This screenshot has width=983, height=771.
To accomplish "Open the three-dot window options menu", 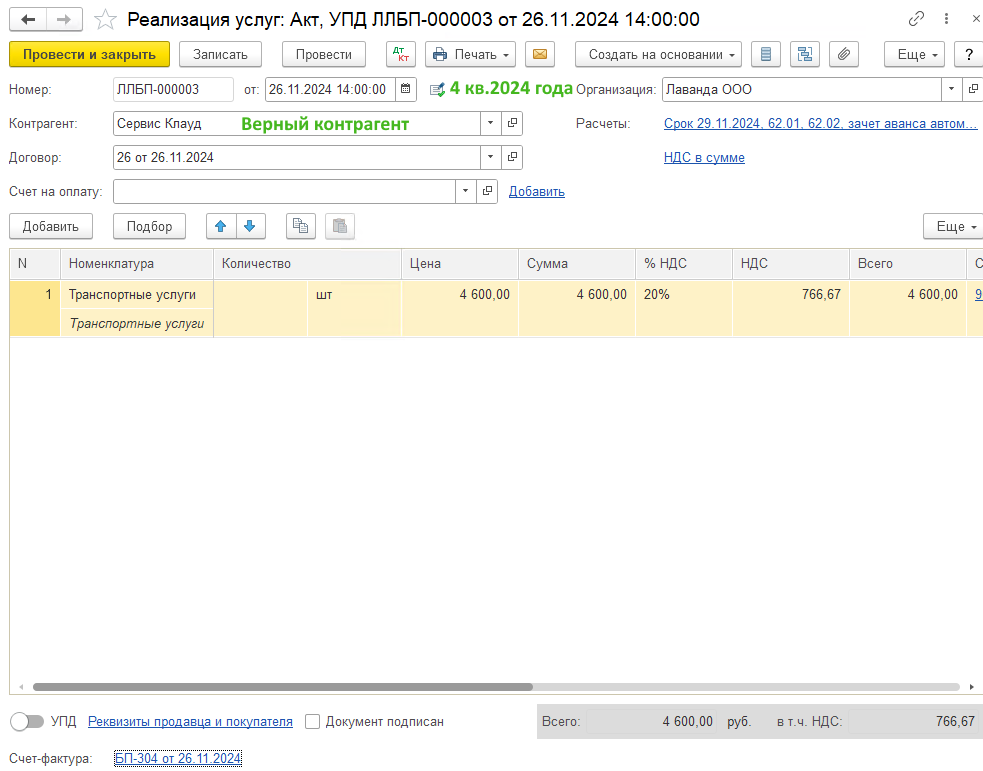I will (x=946, y=19).
